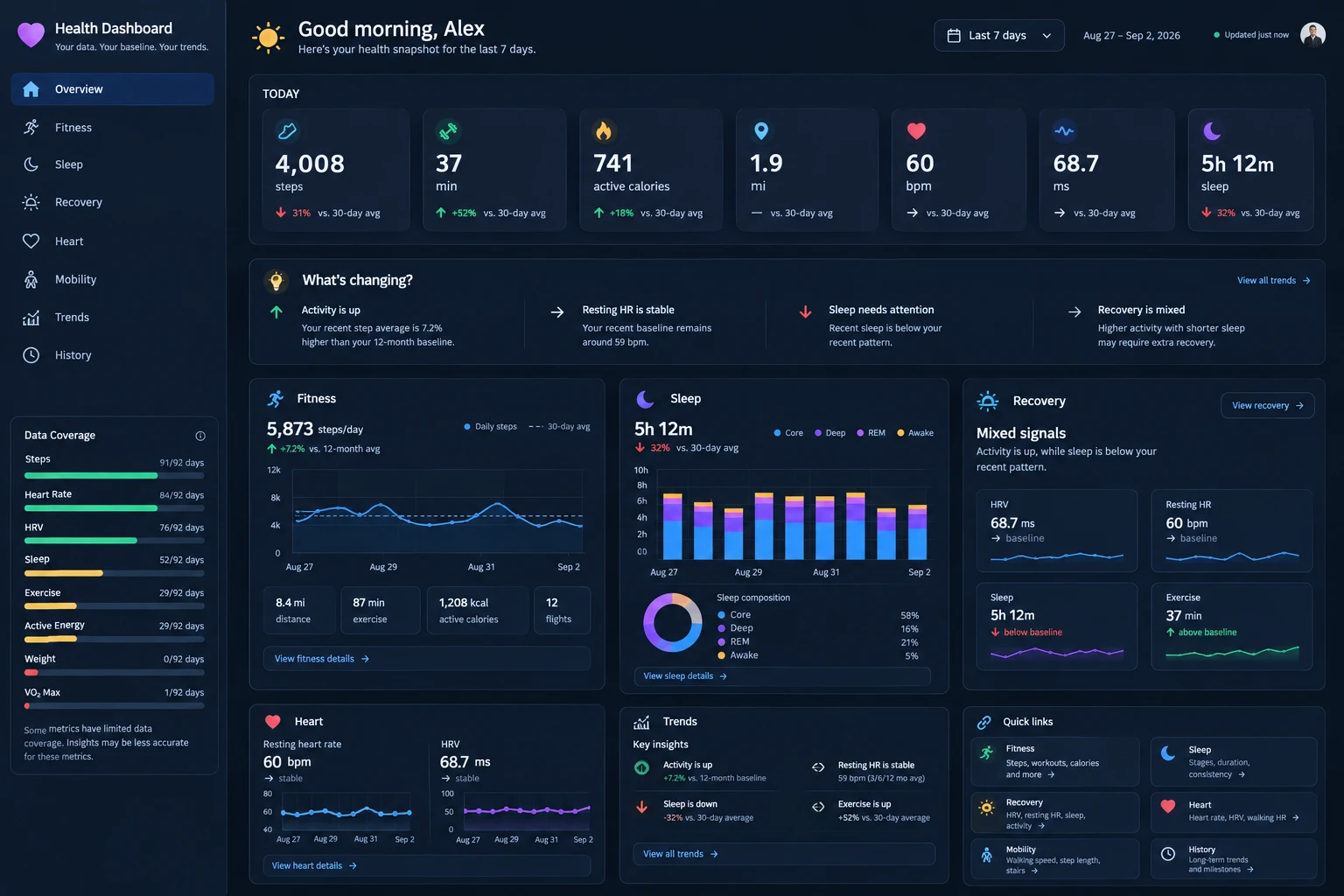
Task: Open the Mobility quick link card
Action: (x=1055, y=859)
